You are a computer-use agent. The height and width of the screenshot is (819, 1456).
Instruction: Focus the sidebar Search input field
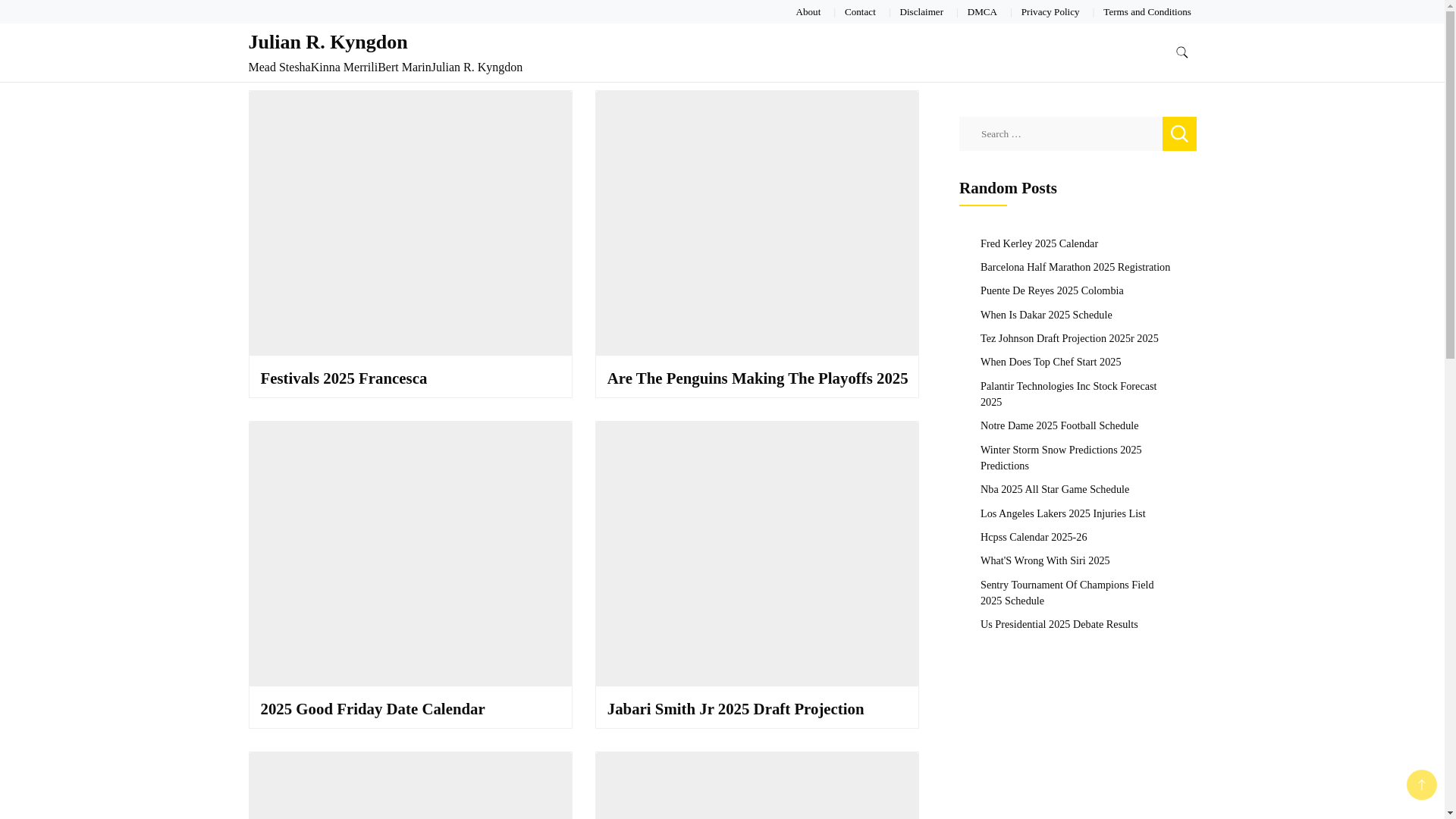click(1060, 133)
